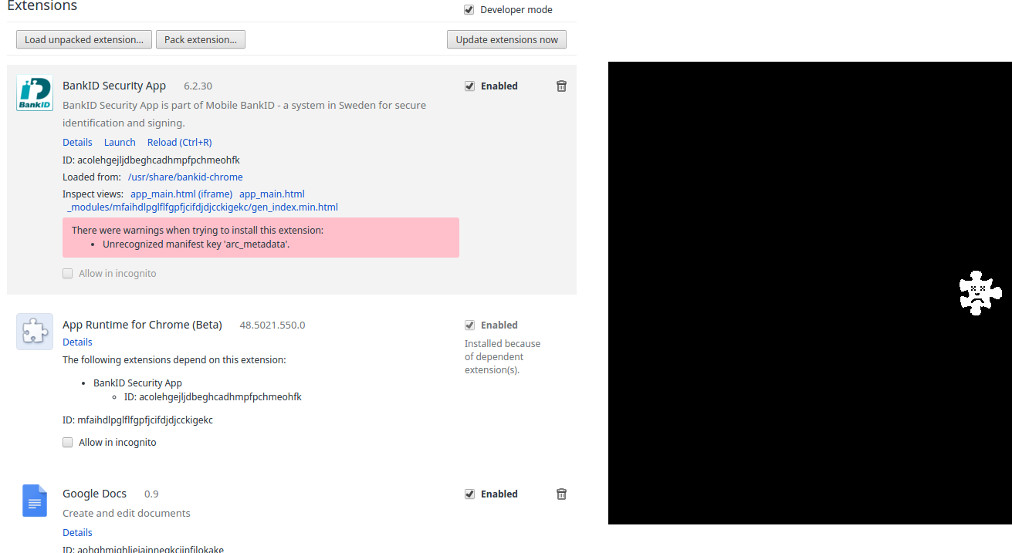The height and width of the screenshot is (553, 1012).
Task: Check Allow in incognito for App Runtime
Action: click(68, 443)
